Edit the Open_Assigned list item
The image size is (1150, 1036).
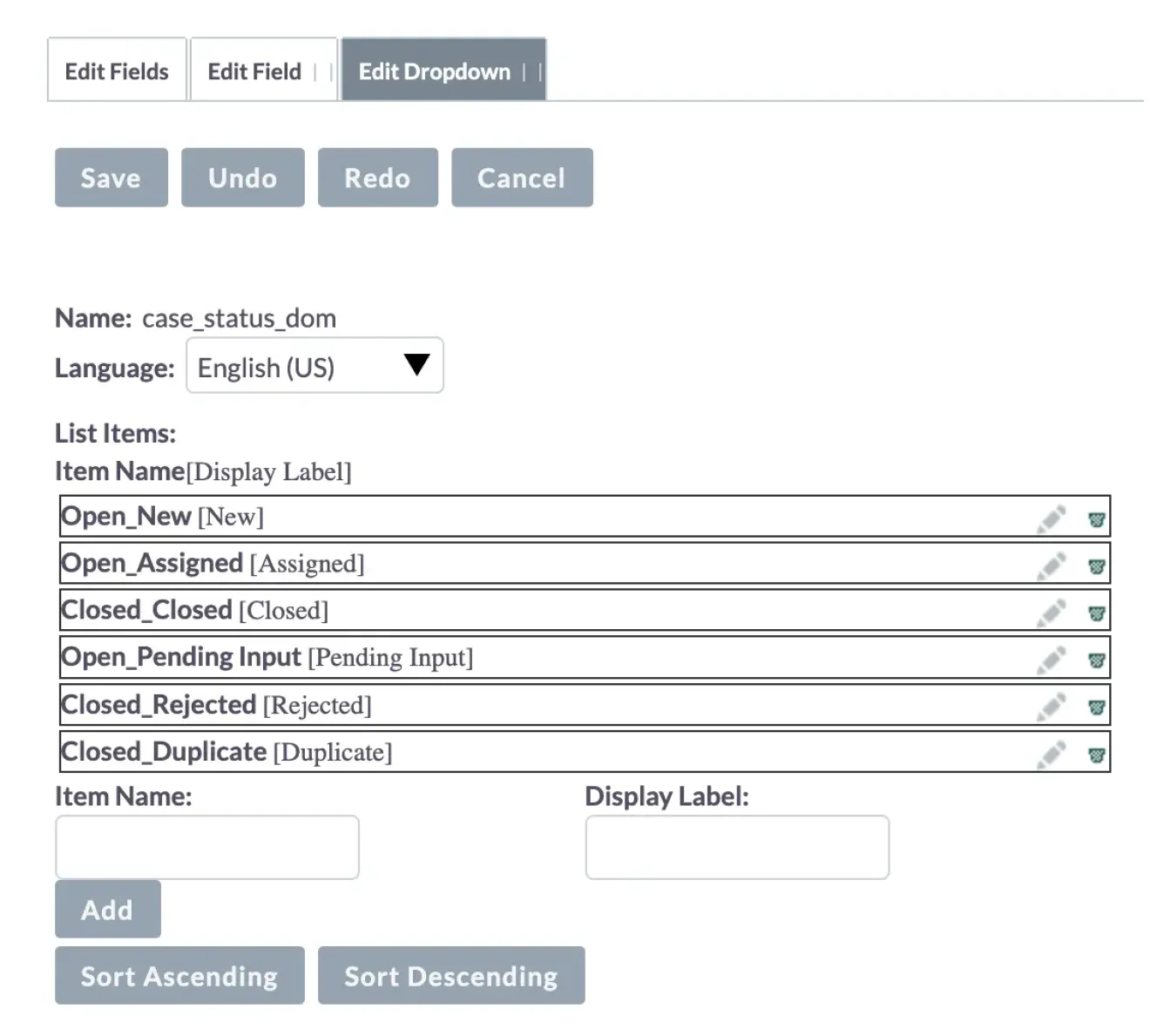coord(1051,563)
